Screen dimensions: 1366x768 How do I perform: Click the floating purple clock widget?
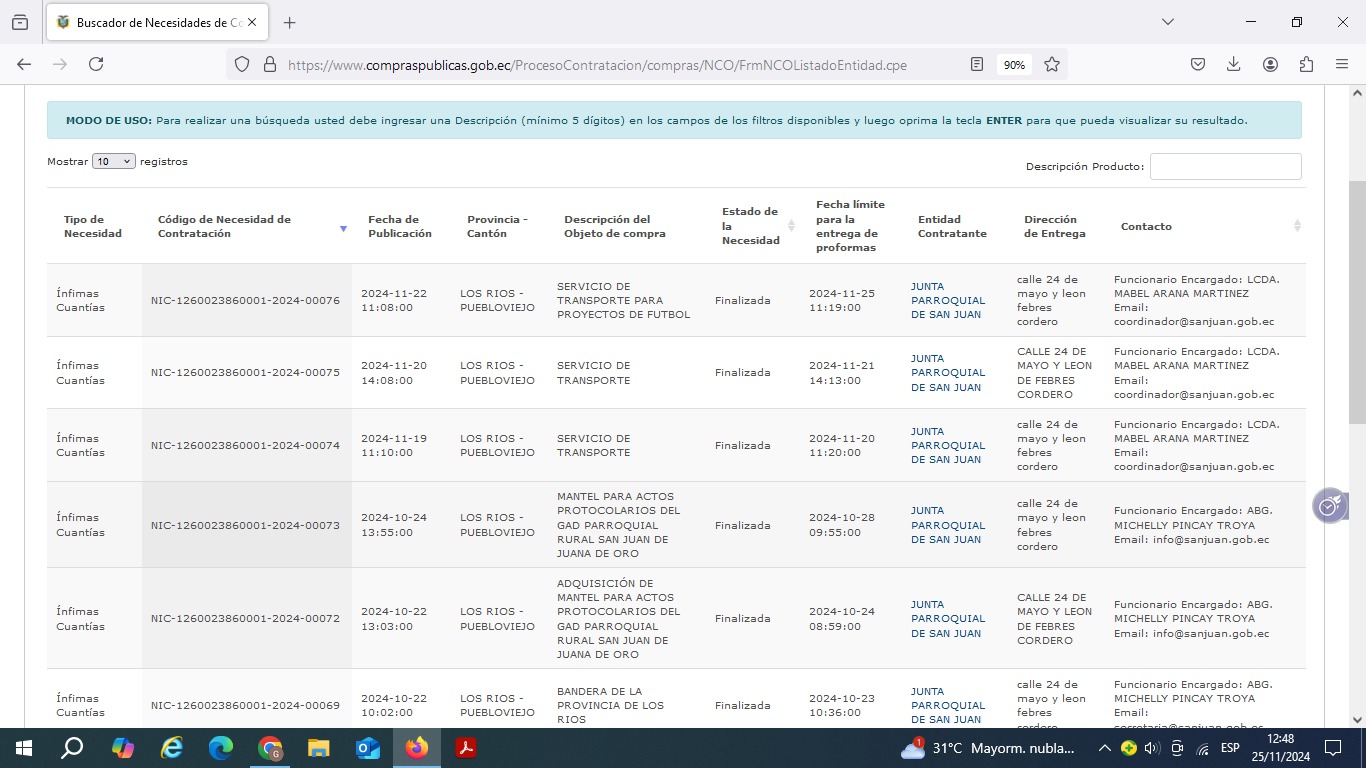point(1328,507)
